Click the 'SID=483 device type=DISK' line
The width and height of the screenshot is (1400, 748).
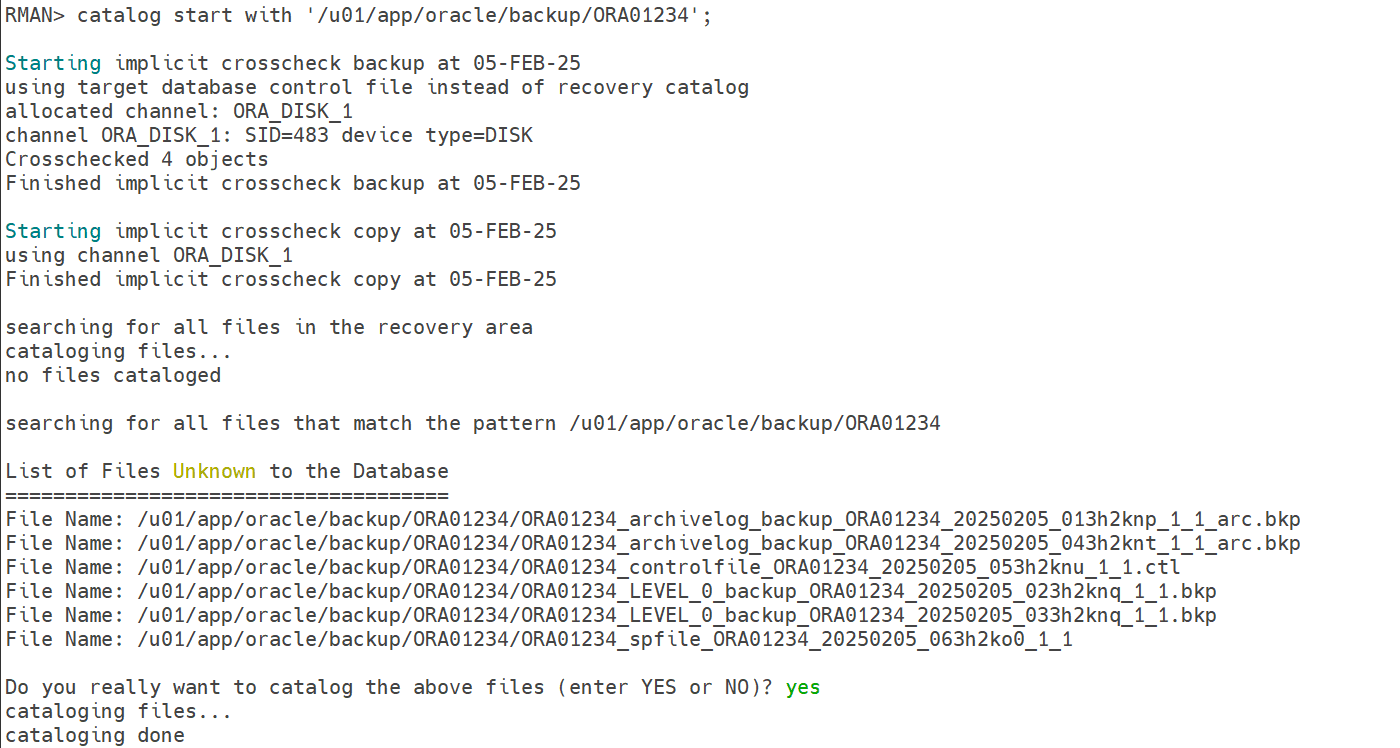click(269, 135)
